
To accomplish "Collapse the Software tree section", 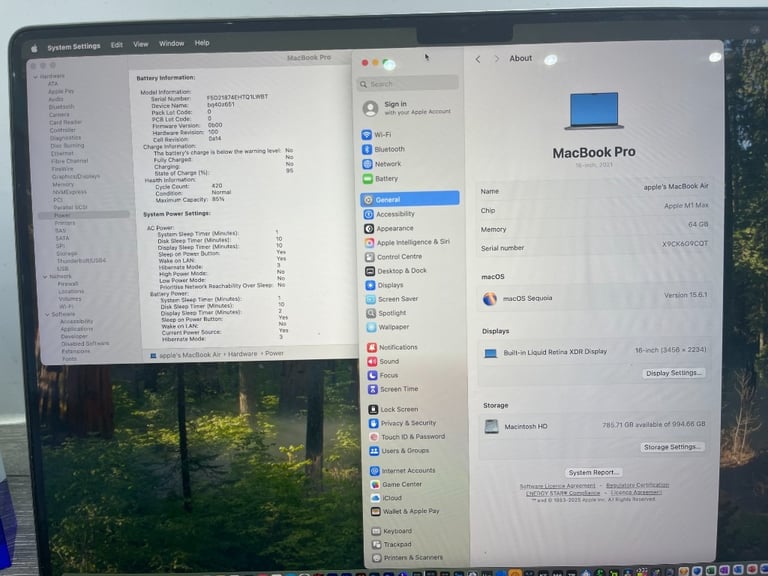I will click(x=48, y=314).
